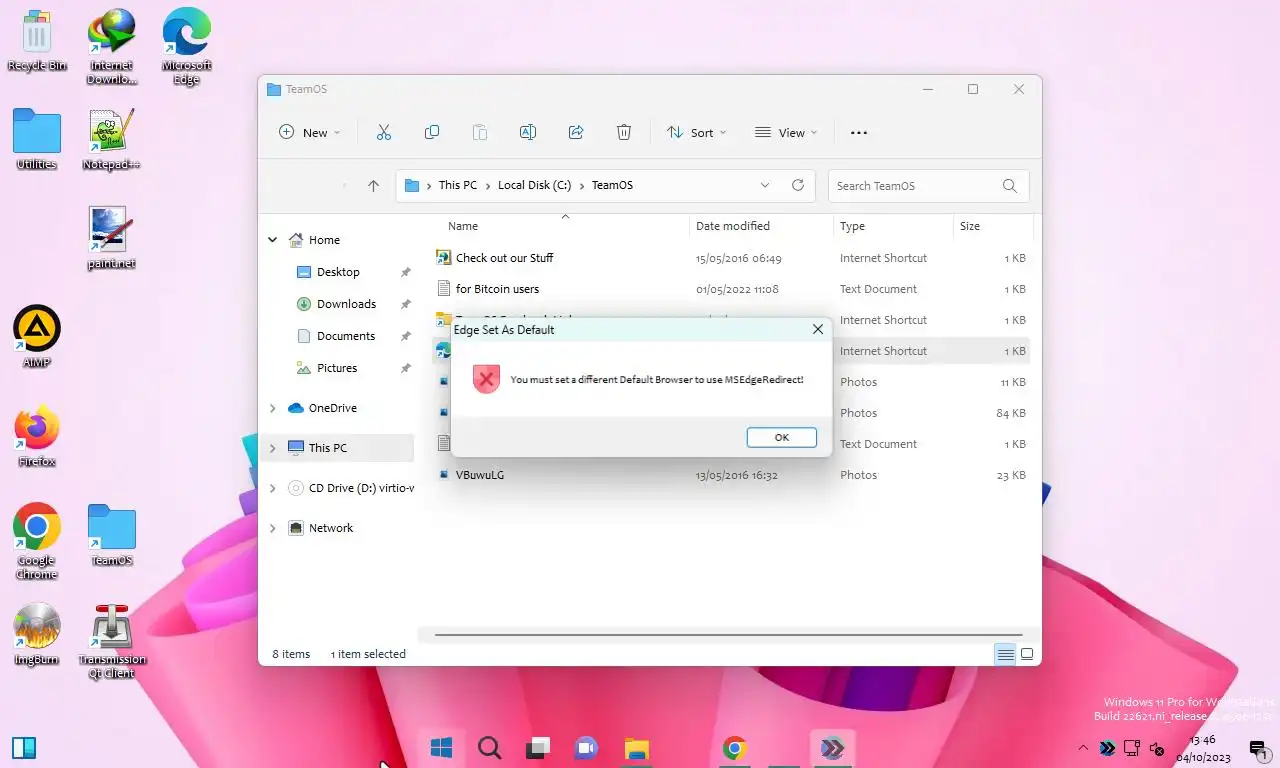Viewport: 1280px width, 768px height.
Task: Open Chrome from the taskbar
Action: pos(735,748)
